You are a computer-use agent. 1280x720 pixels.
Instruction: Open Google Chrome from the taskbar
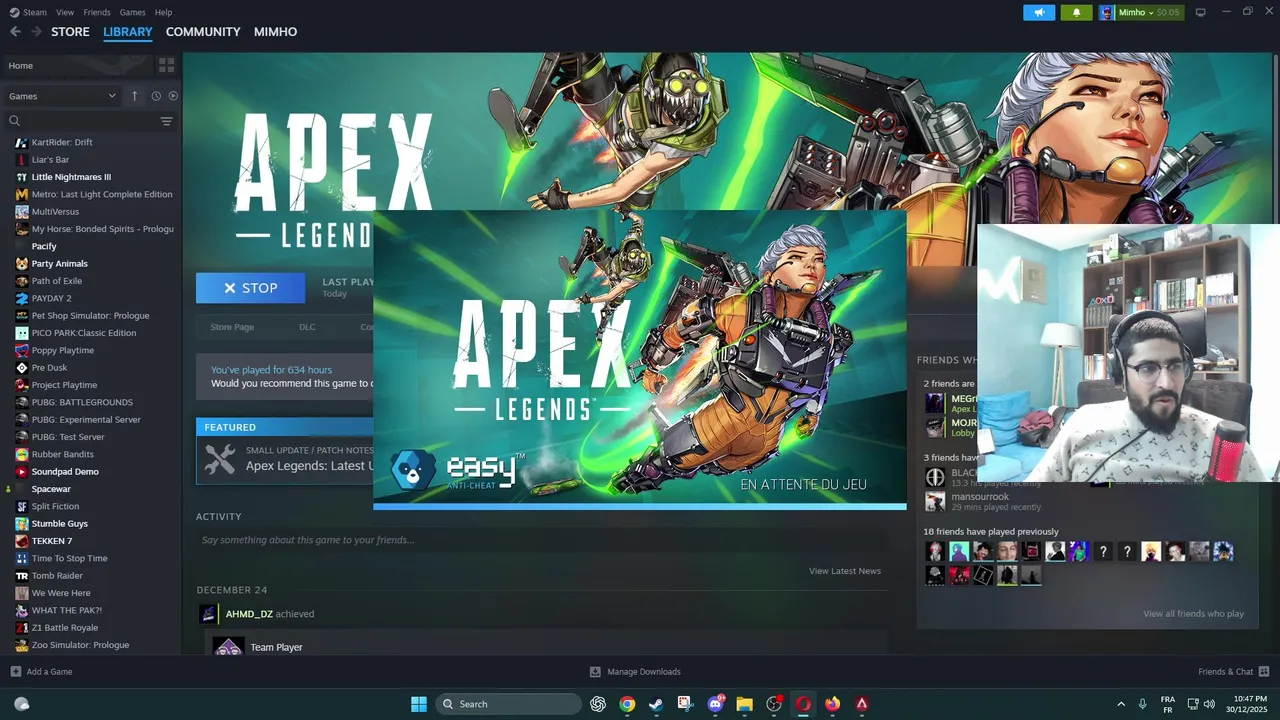pos(627,704)
